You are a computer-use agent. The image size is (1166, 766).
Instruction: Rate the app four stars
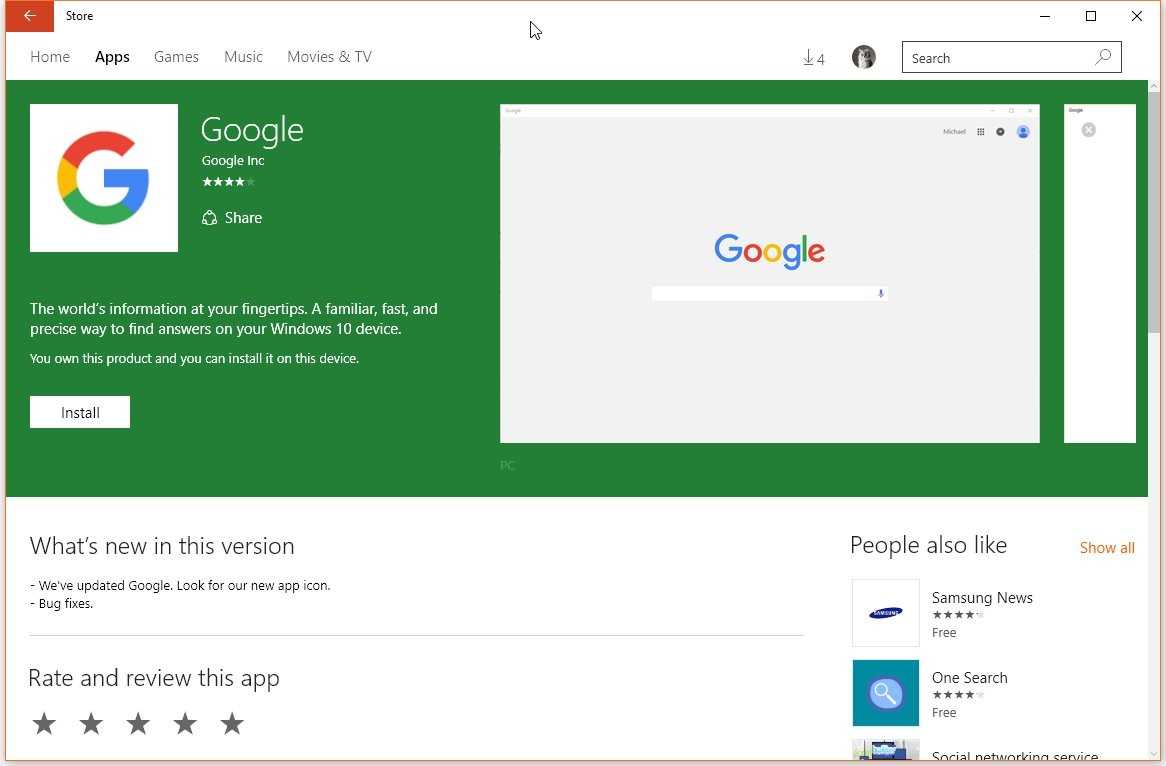[185, 723]
